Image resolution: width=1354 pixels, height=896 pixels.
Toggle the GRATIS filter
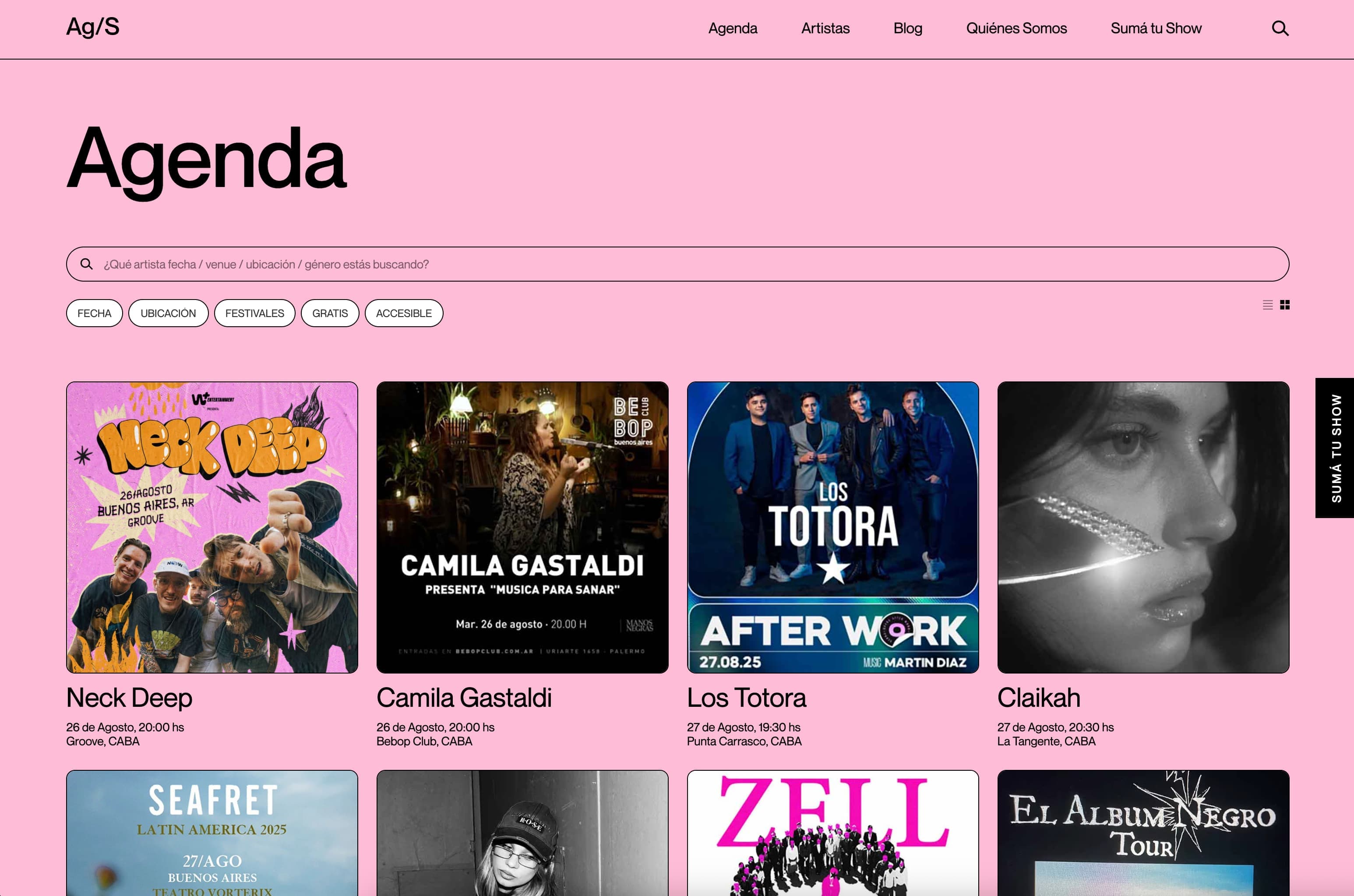point(330,313)
